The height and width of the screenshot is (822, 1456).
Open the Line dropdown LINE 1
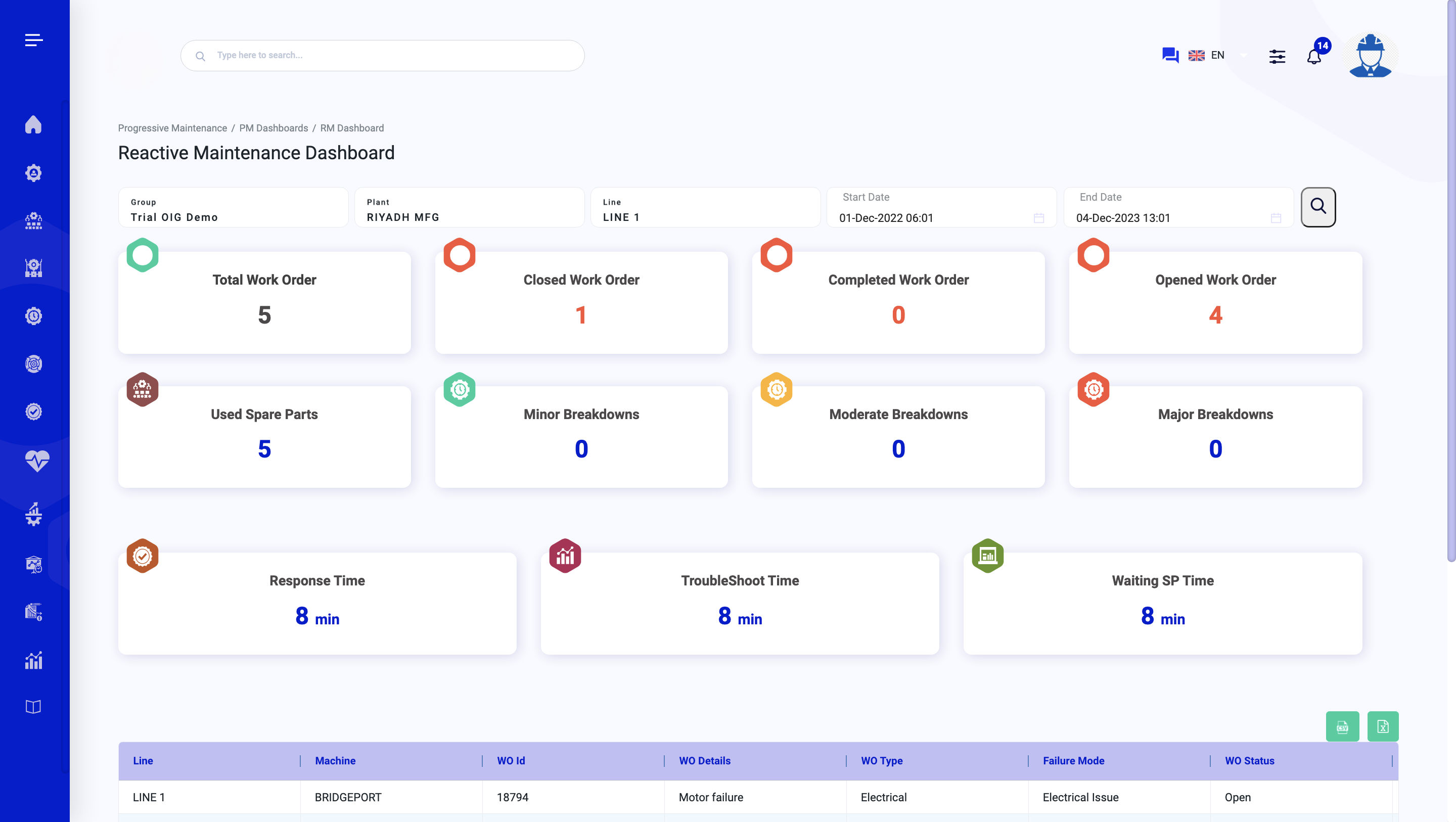pyautogui.click(x=705, y=207)
